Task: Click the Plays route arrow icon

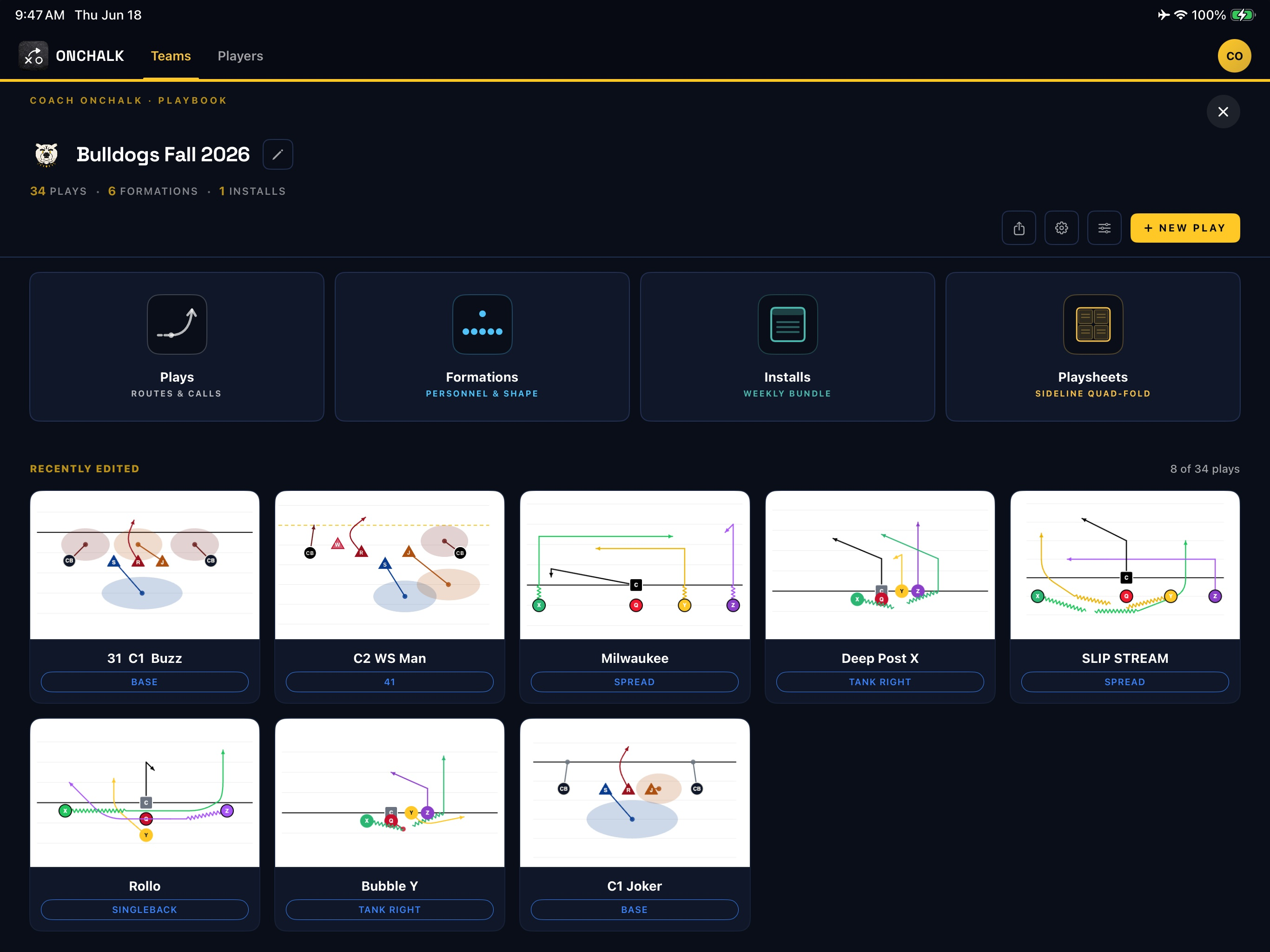Action: pyautogui.click(x=177, y=324)
